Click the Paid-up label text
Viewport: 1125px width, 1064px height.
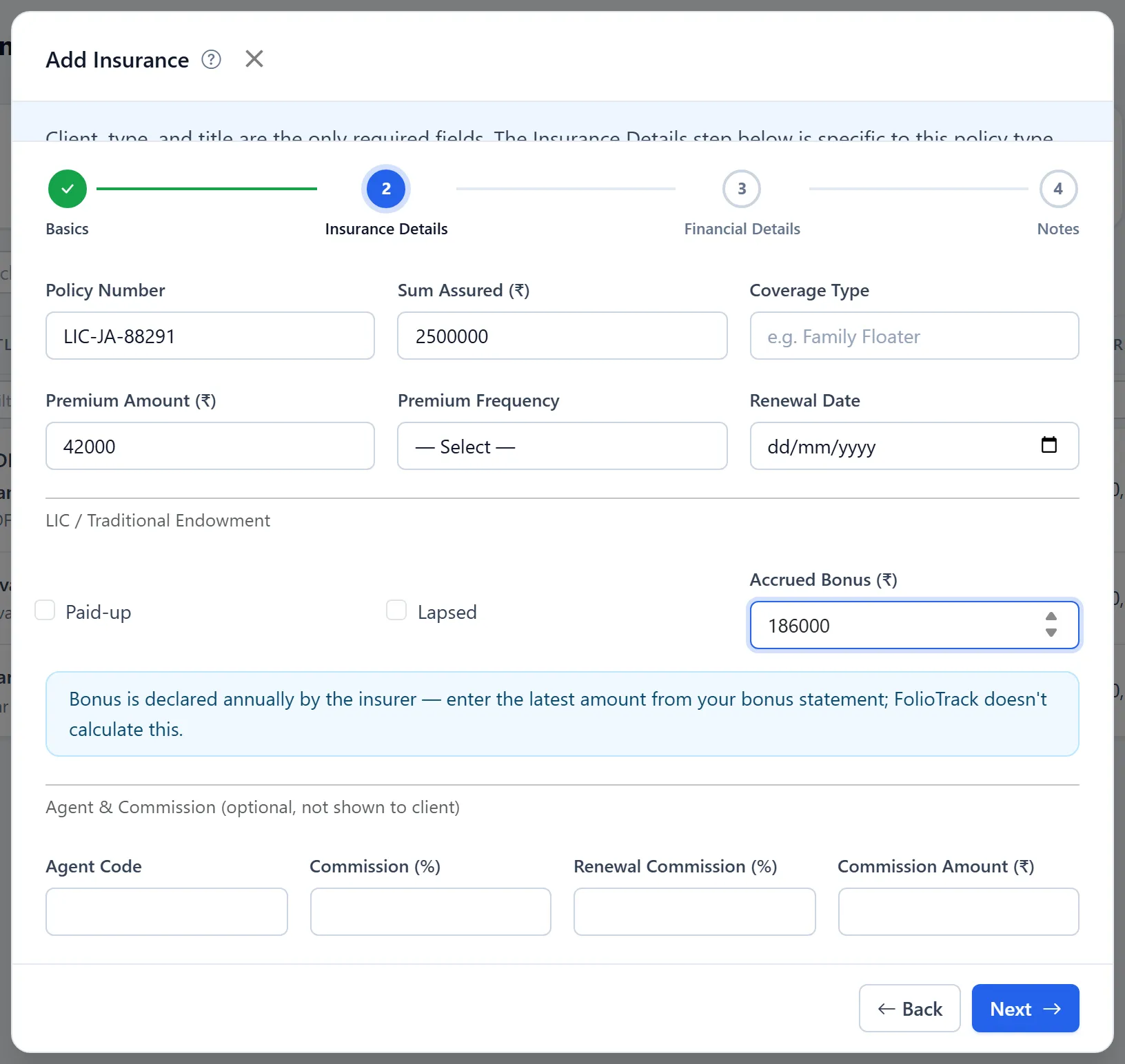[98, 612]
